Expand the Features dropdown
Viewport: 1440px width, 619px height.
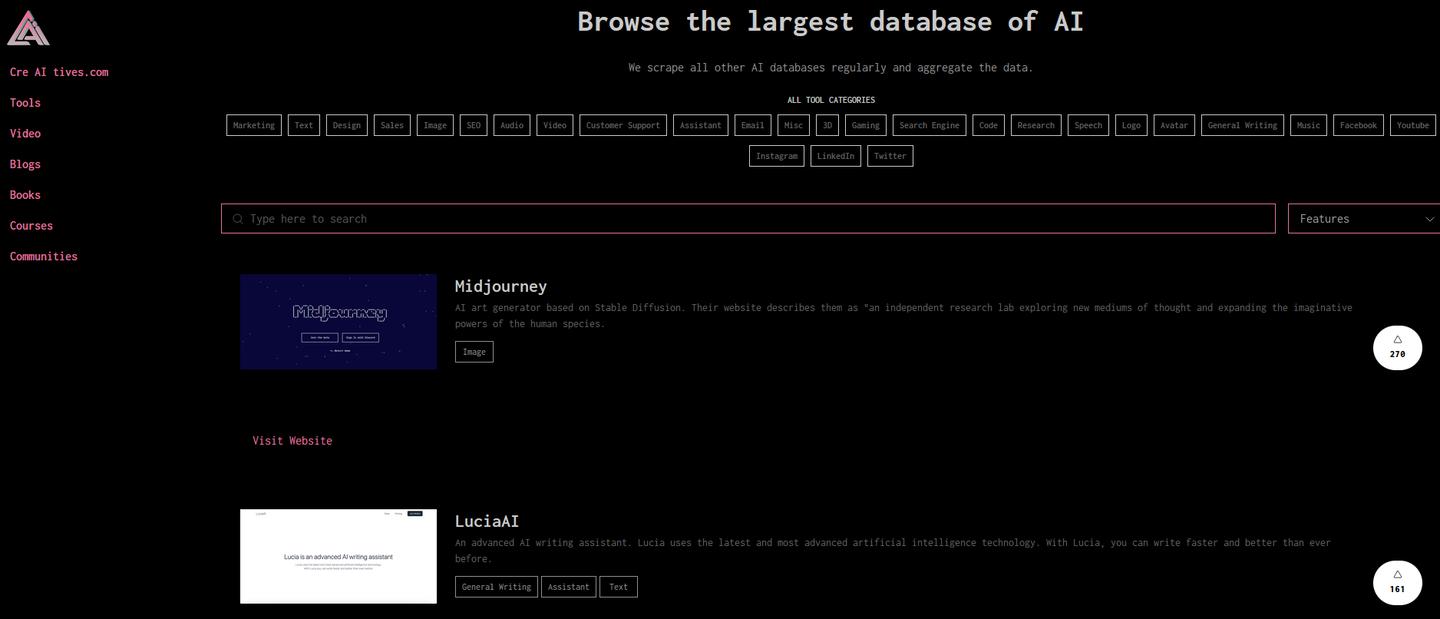(x=1364, y=219)
